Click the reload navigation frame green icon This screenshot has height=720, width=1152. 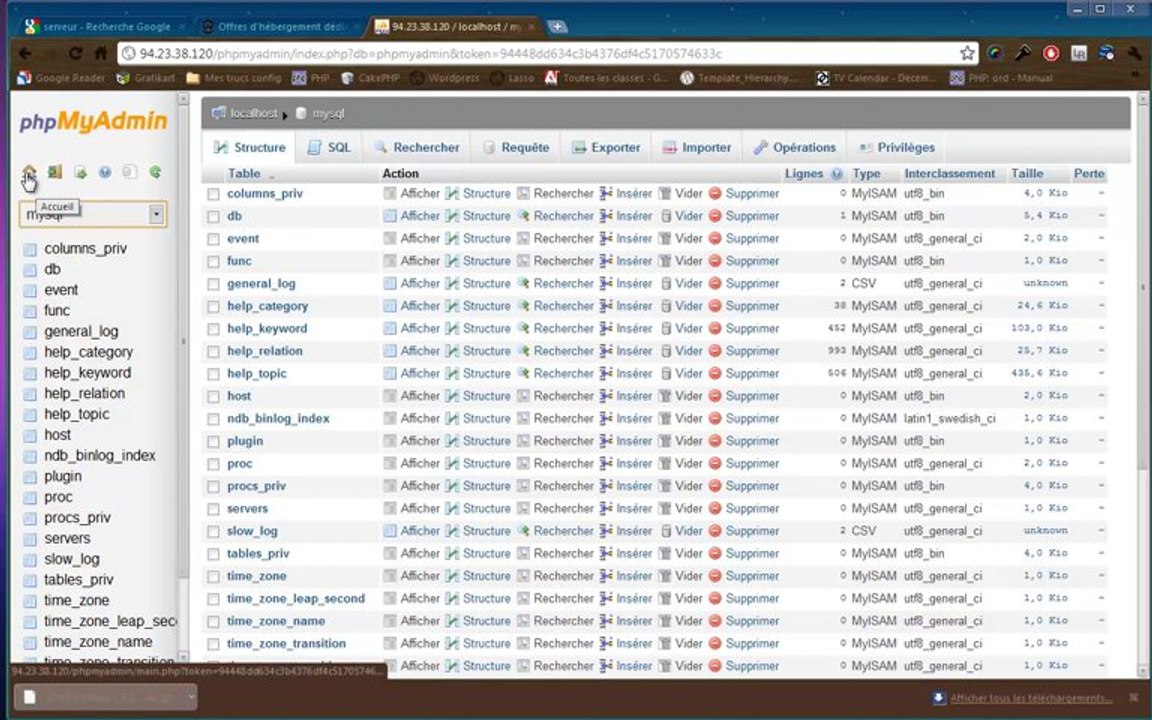coord(155,172)
